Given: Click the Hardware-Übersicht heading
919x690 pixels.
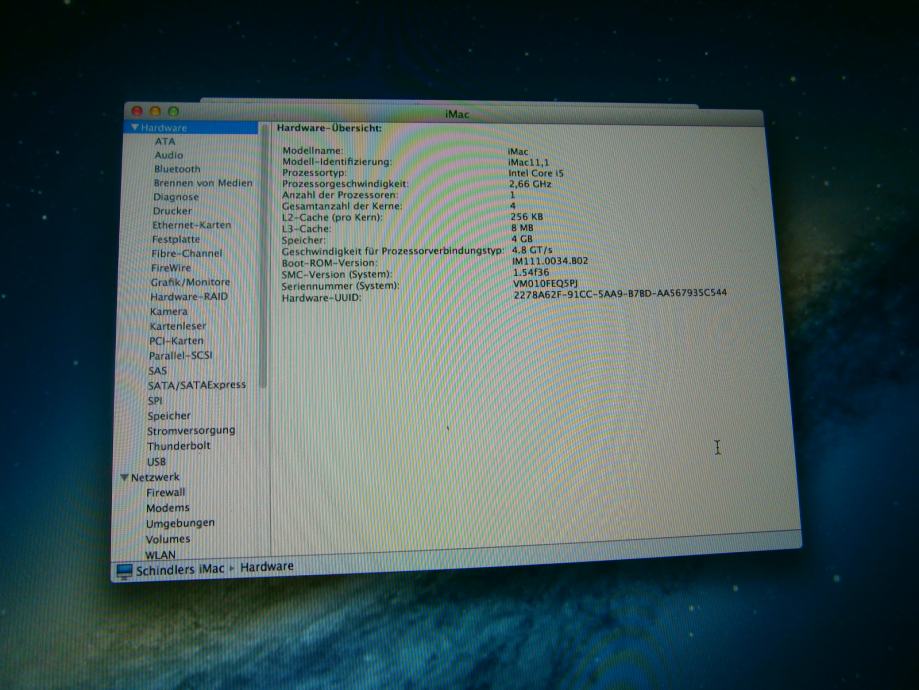Looking at the screenshot, I should [329, 128].
